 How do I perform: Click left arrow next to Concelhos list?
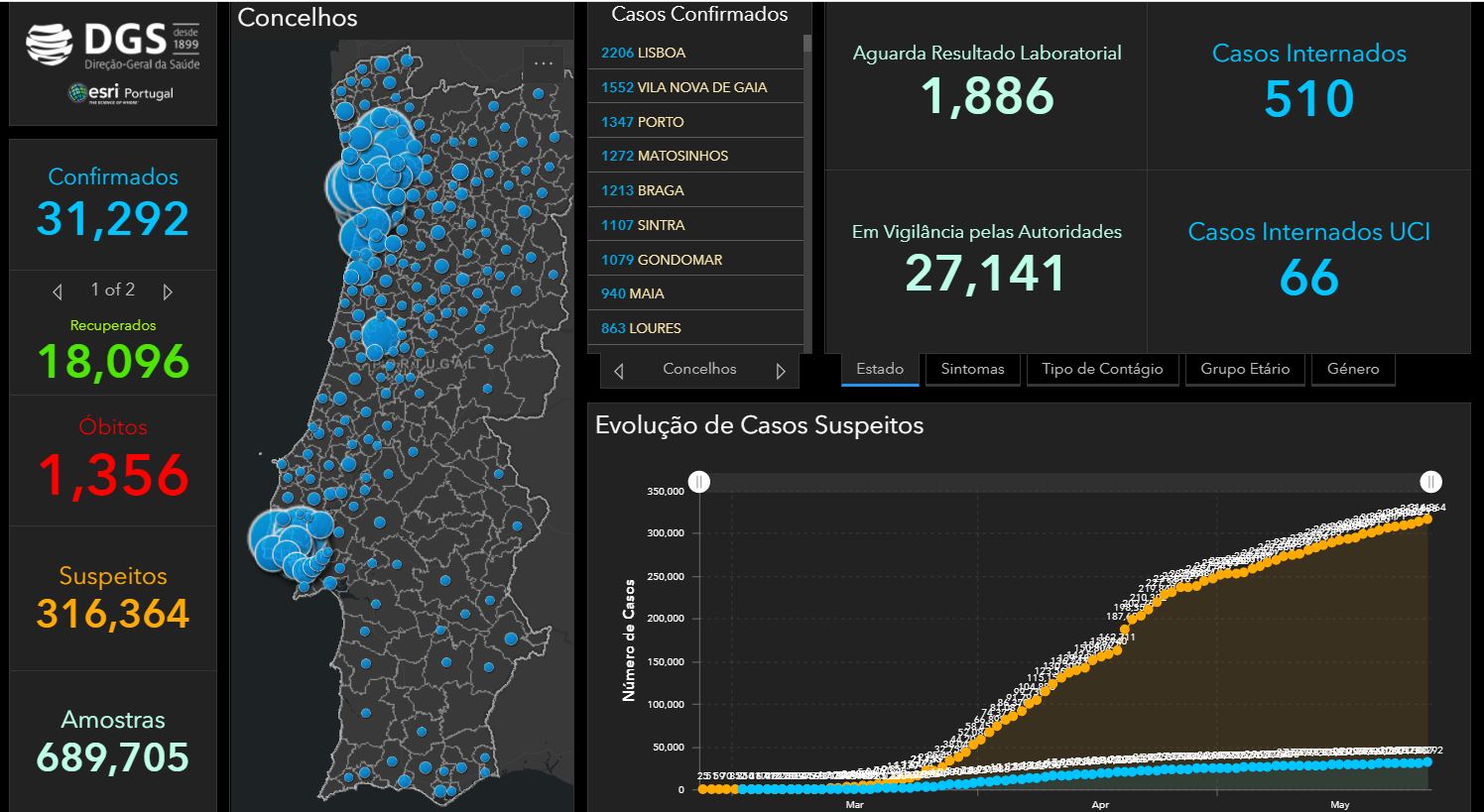pos(619,371)
